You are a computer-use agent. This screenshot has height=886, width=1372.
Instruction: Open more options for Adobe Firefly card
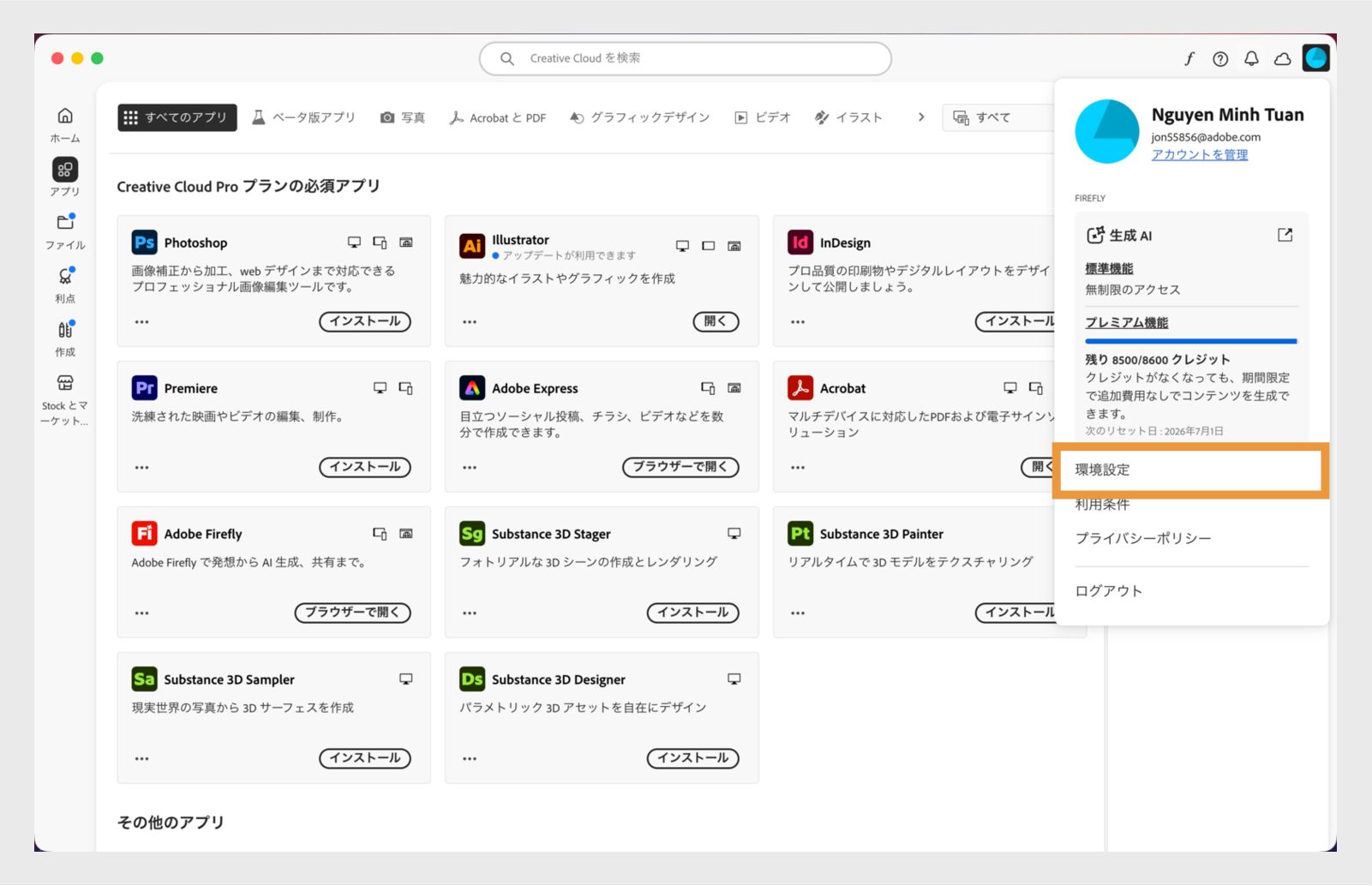(x=142, y=614)
